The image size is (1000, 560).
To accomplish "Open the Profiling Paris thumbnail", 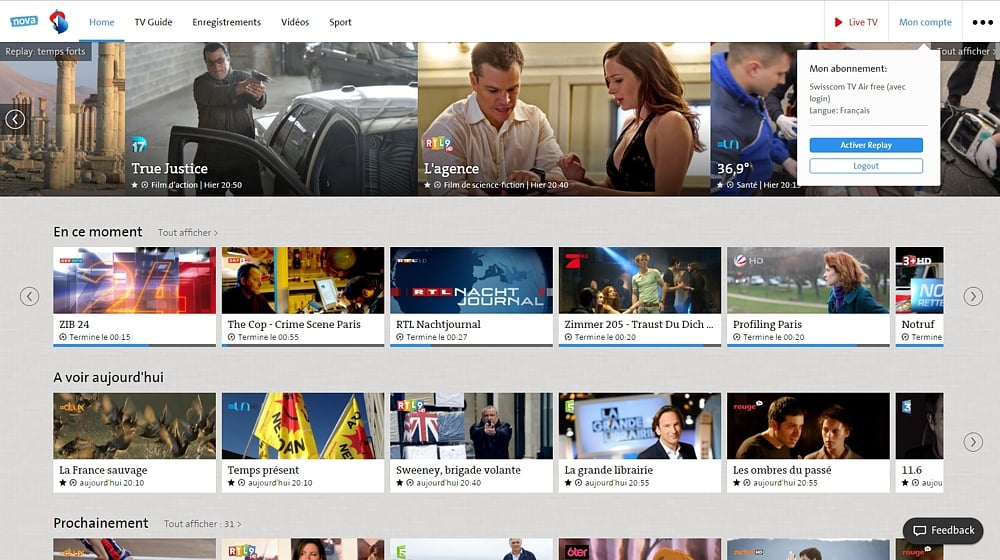I will (x=808, y=281).
